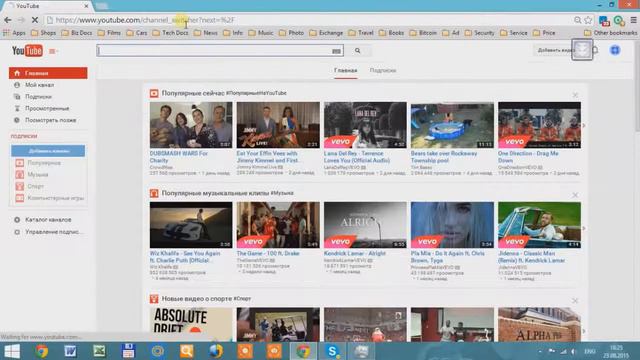The image size is (640, 360).
Task: Open the Jidenna - Classic Man thumbnail
Action: pyautogui.click(x=539, y=225)
